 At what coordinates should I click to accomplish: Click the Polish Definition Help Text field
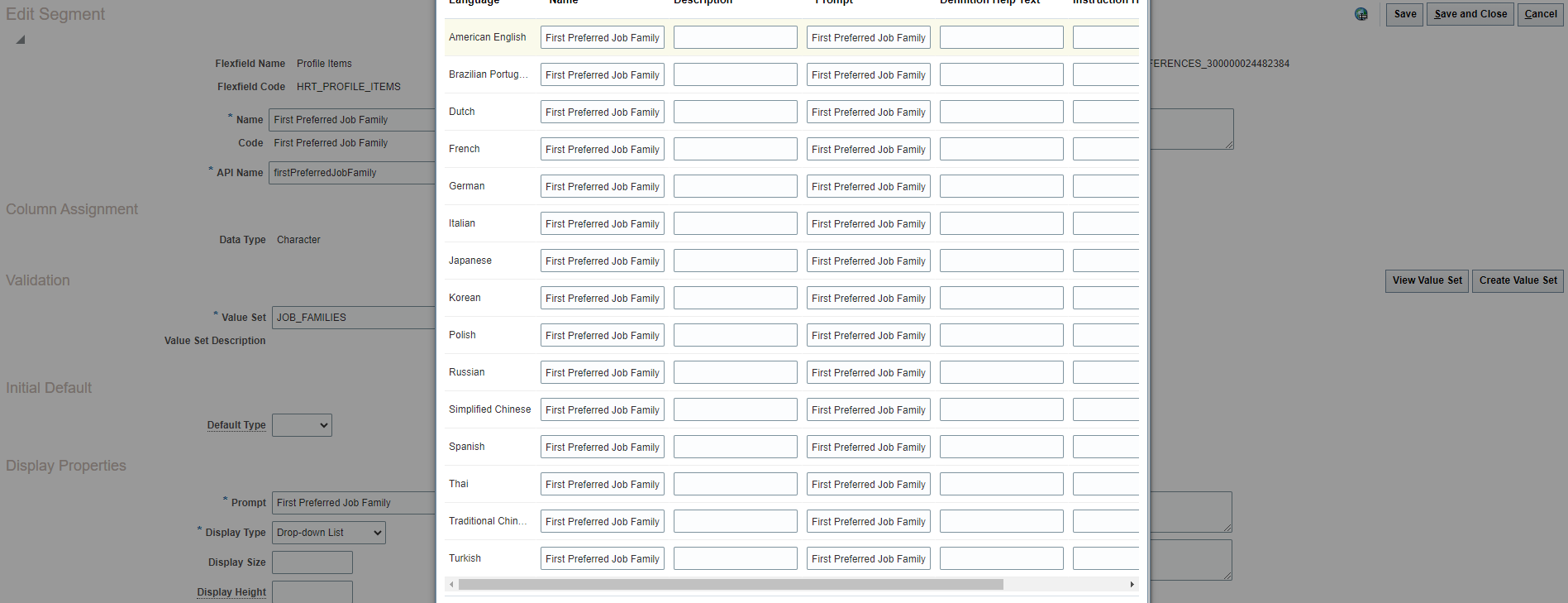tap(1002, 335)
